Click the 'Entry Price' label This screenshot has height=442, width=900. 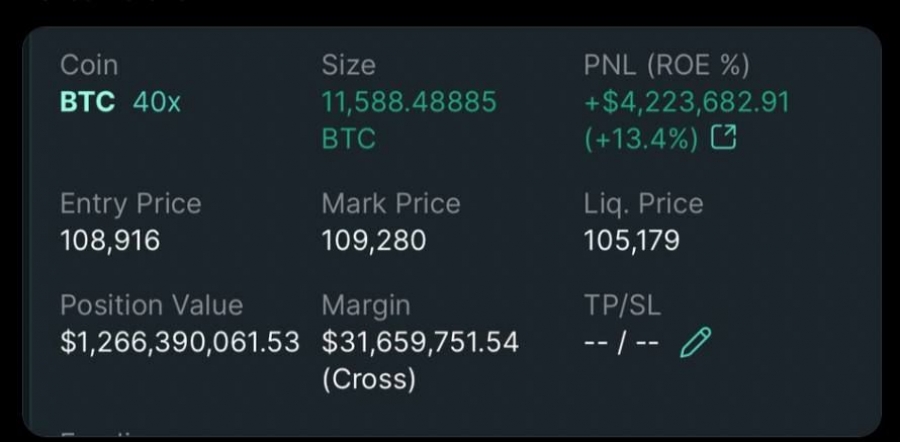pos(130,204)
